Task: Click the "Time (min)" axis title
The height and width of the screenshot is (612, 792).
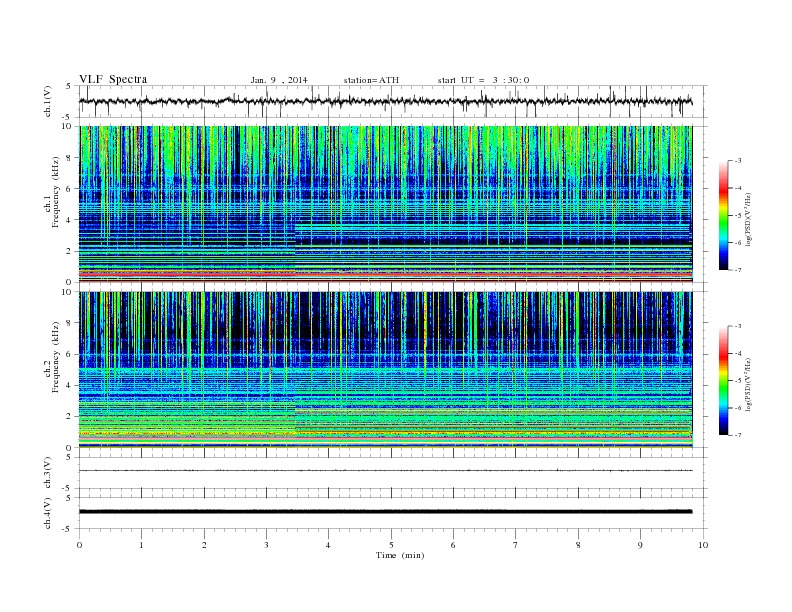Action: pyautogui.click(x=400, y=555)
